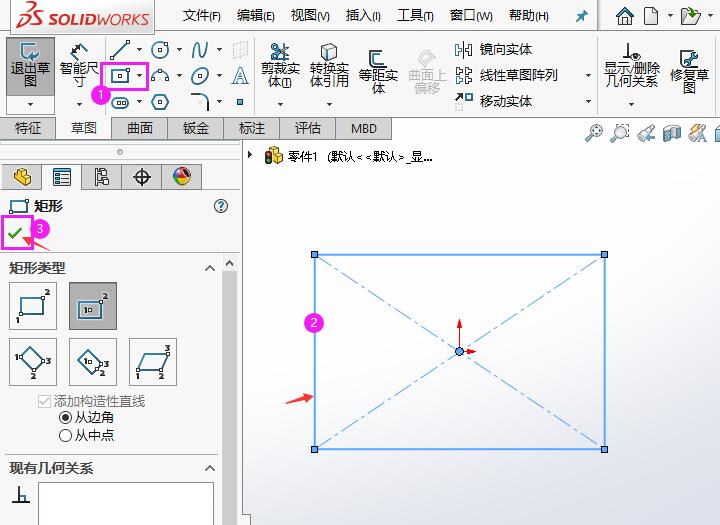Click the Section View icon
Screen dimensions: 720x525
click(672, 133)
